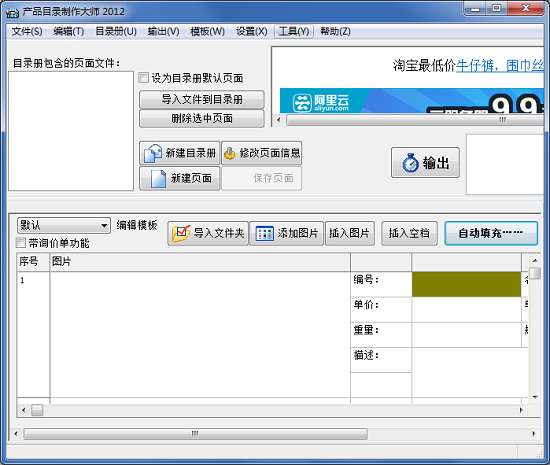Click the 自动填充 button
Viewport: 550px width, 465px height.
click(x=491, y=233)
